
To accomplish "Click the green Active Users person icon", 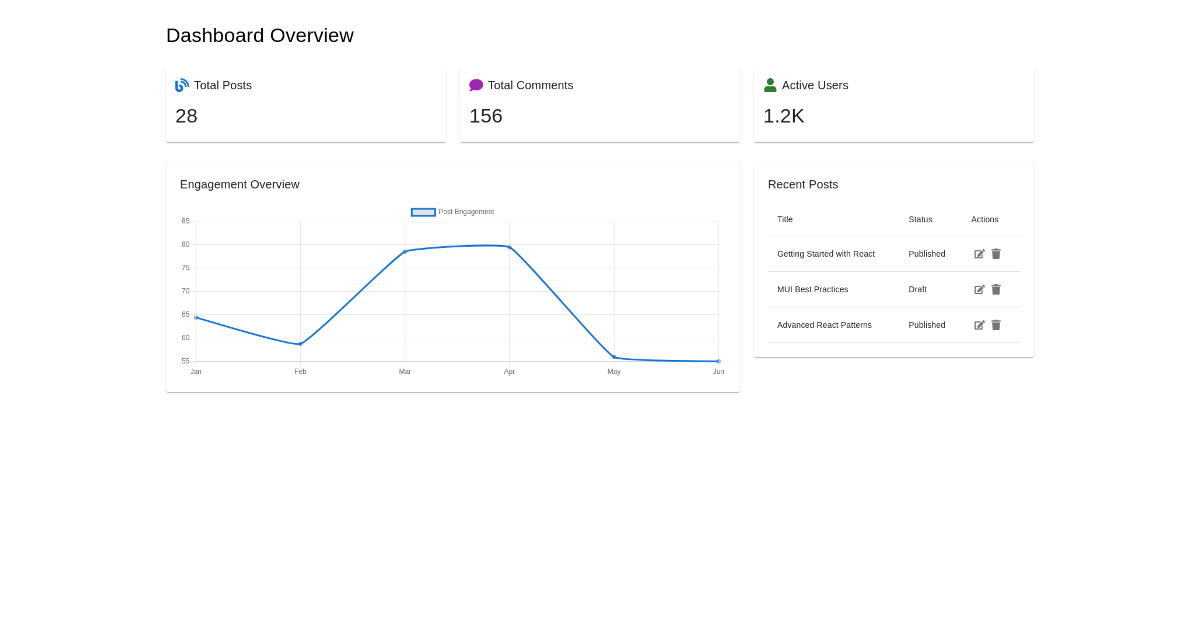I will (x=770, y=85).
